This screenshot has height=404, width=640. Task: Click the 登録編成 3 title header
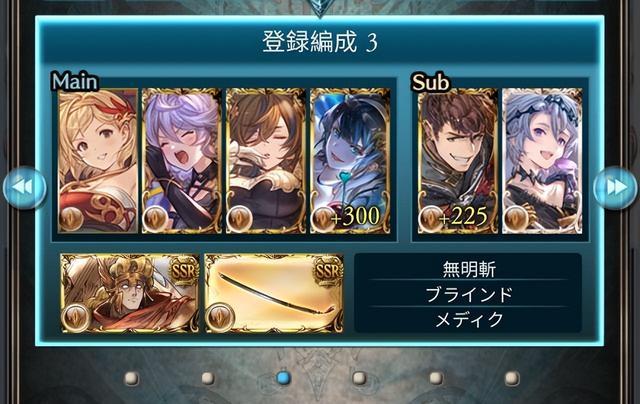(320, 41)
